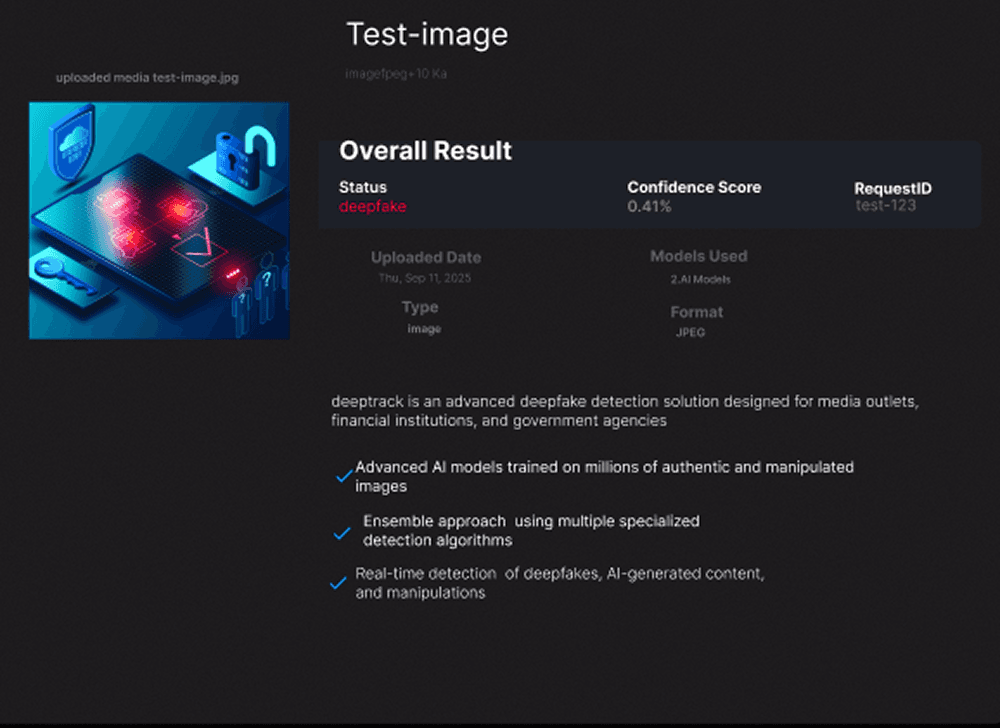Viewport: 1000px width, 728px height.
Task: Click the Confidence Score label
Action: pos(694,187)
